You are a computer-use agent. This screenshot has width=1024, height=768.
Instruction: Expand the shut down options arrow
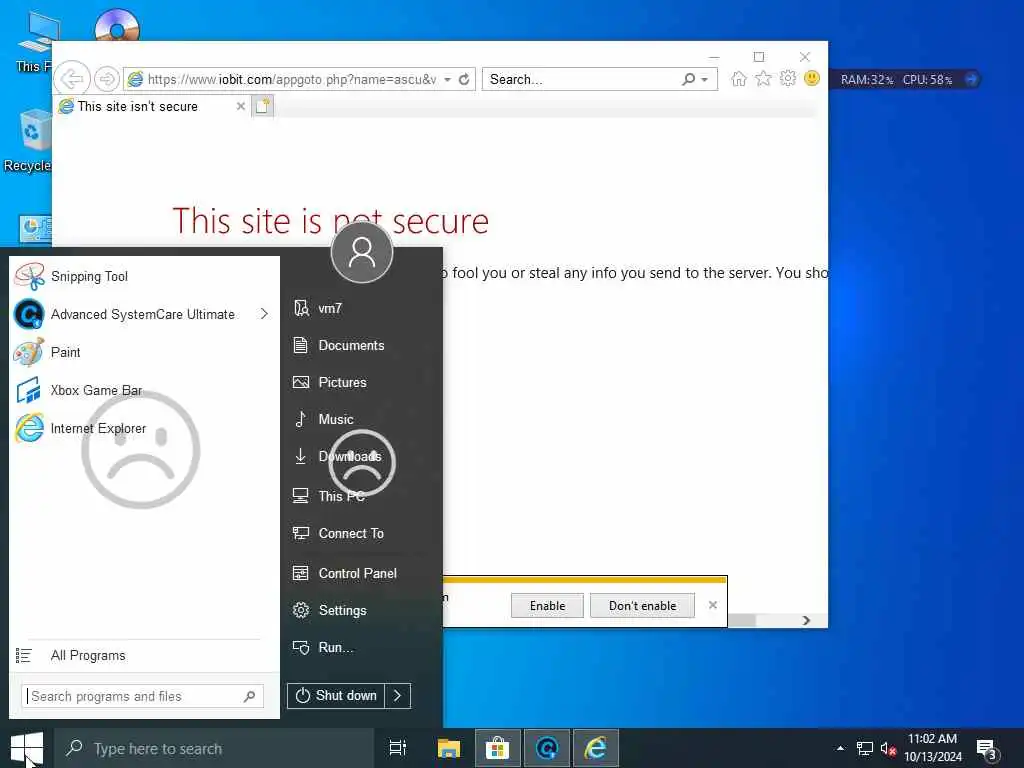tap(398, 696)
